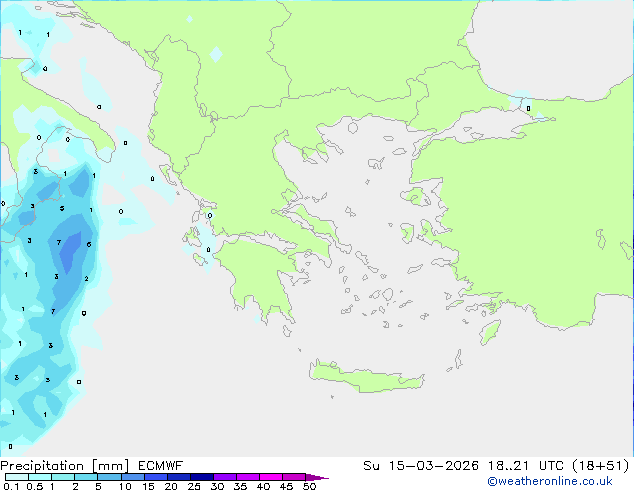This screenshot has height=490, width=634.
Task: Click the '18..21' time range text
Action: pos(508,466)
